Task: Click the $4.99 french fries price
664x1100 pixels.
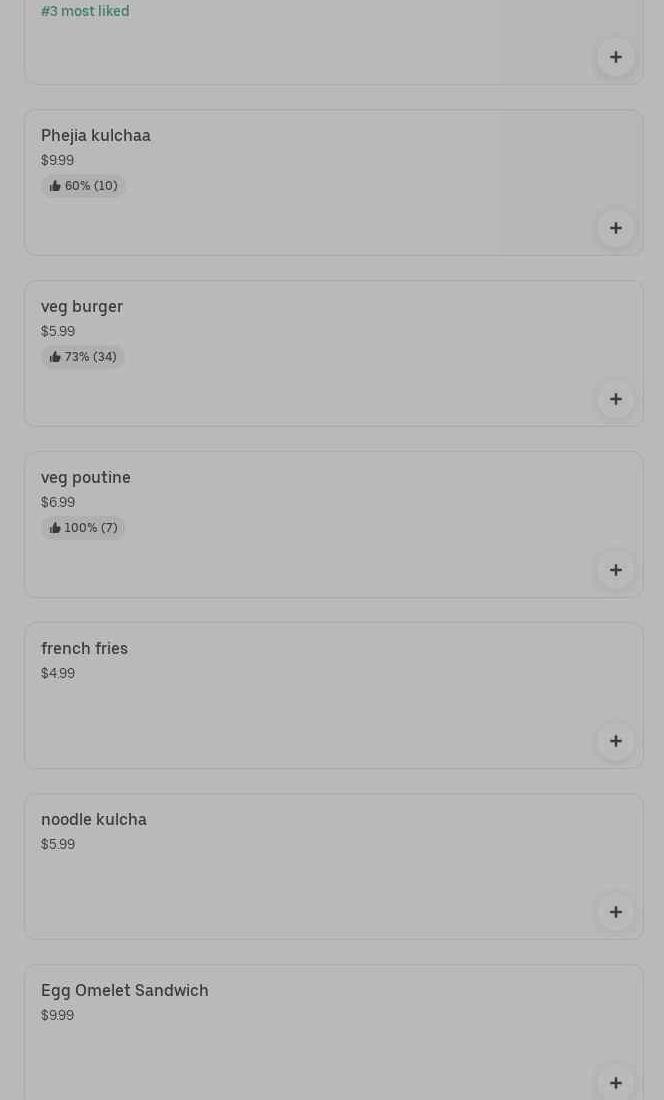Action: tap(58, 674)
